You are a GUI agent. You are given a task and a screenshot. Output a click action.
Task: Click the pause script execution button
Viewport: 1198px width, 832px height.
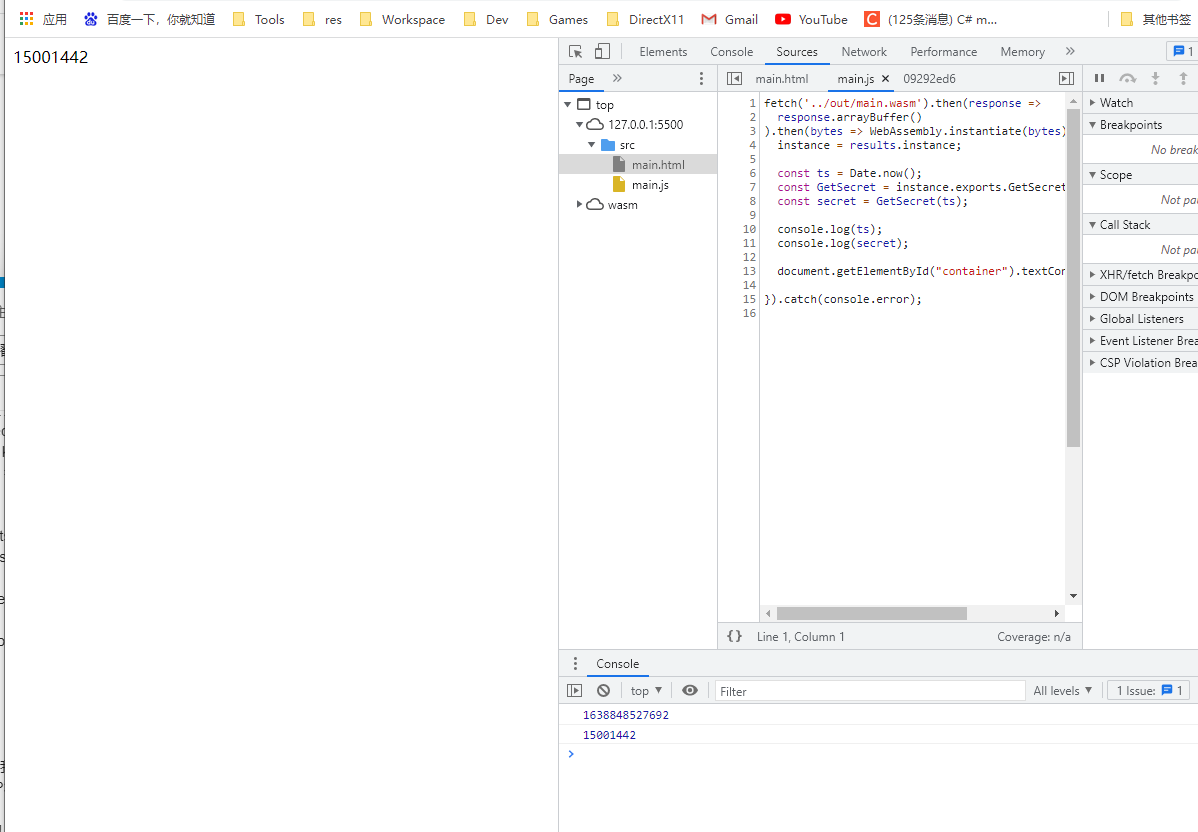click(1099, 79)
